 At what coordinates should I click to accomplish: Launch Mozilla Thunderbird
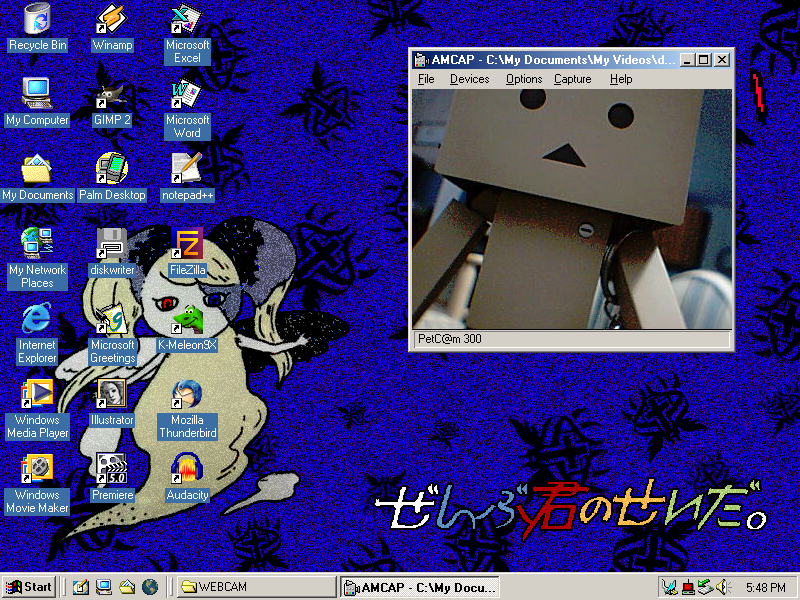pos(187,392)
